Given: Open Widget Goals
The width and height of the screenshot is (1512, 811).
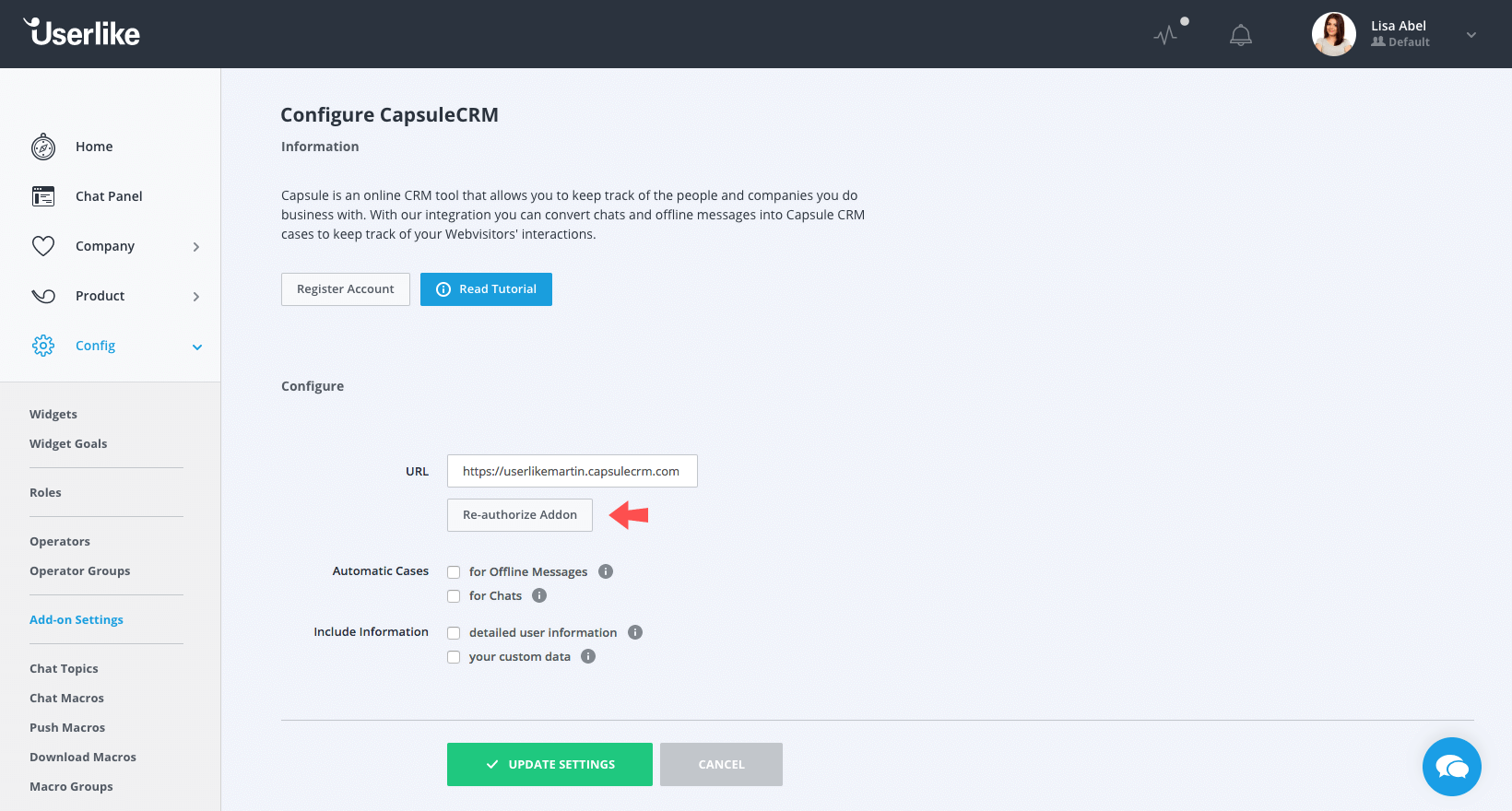Looking at the screenshot, I should (68, 444).
